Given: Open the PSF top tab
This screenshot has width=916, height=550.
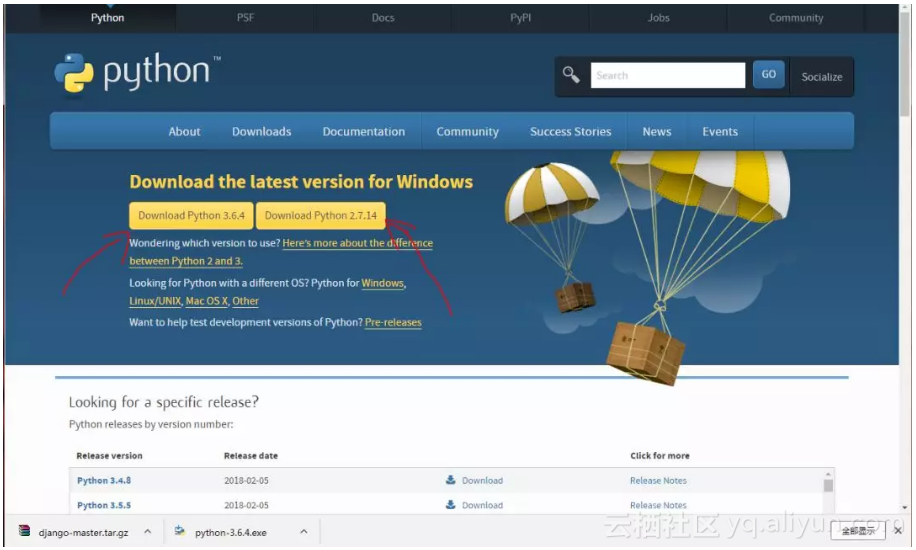Looking at the screenshot, I should click(245, 18).
